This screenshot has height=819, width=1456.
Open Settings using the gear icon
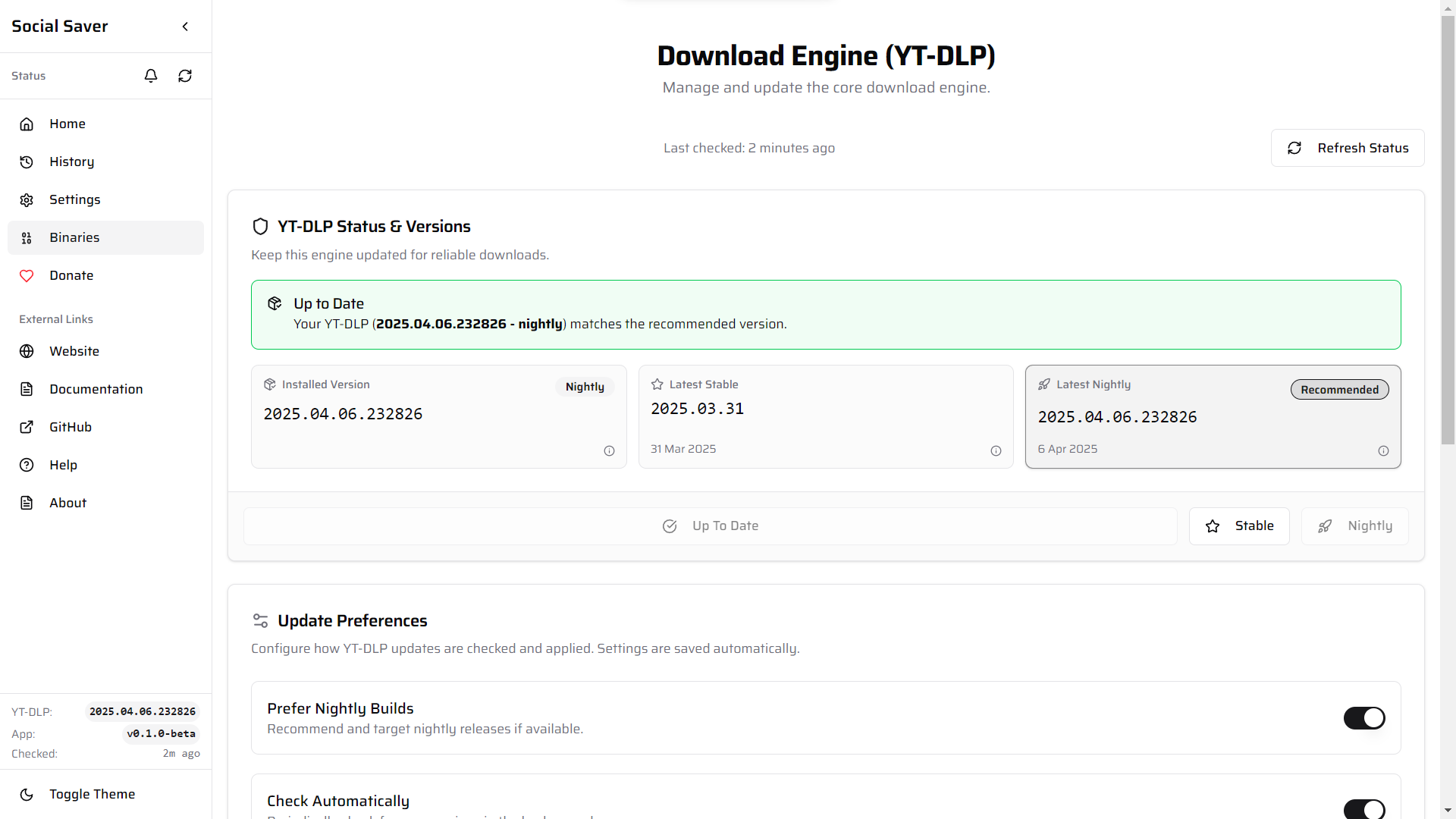point(27,199)
